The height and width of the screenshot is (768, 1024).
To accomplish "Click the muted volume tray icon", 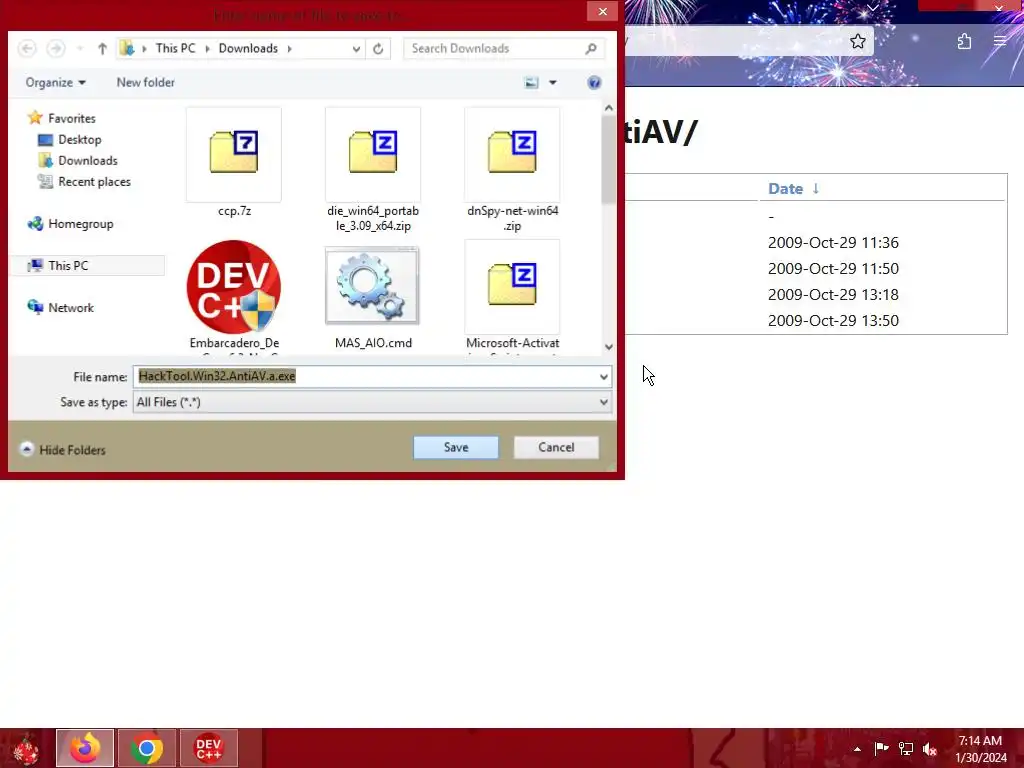I will tap(930, 749).
